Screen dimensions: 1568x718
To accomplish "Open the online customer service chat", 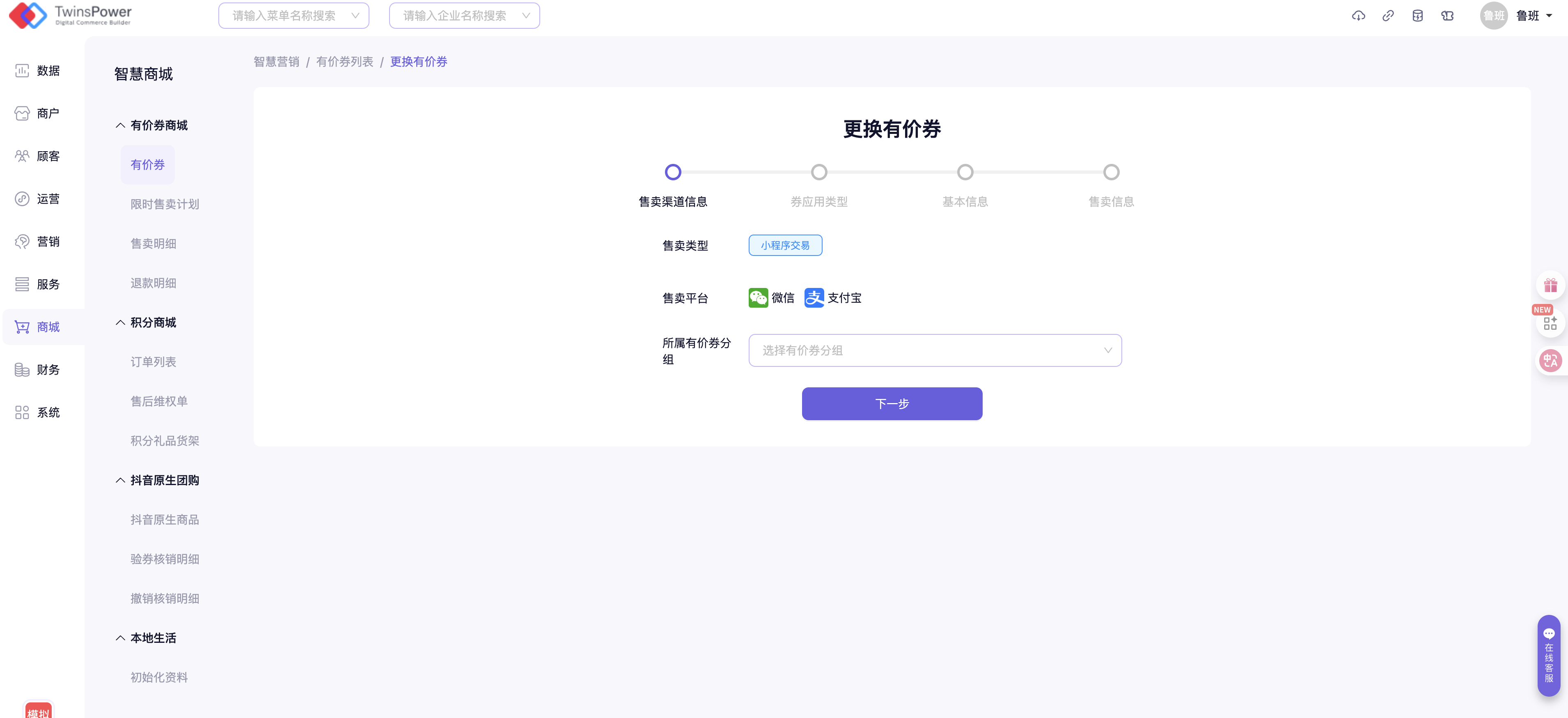I will point(1549,656).
